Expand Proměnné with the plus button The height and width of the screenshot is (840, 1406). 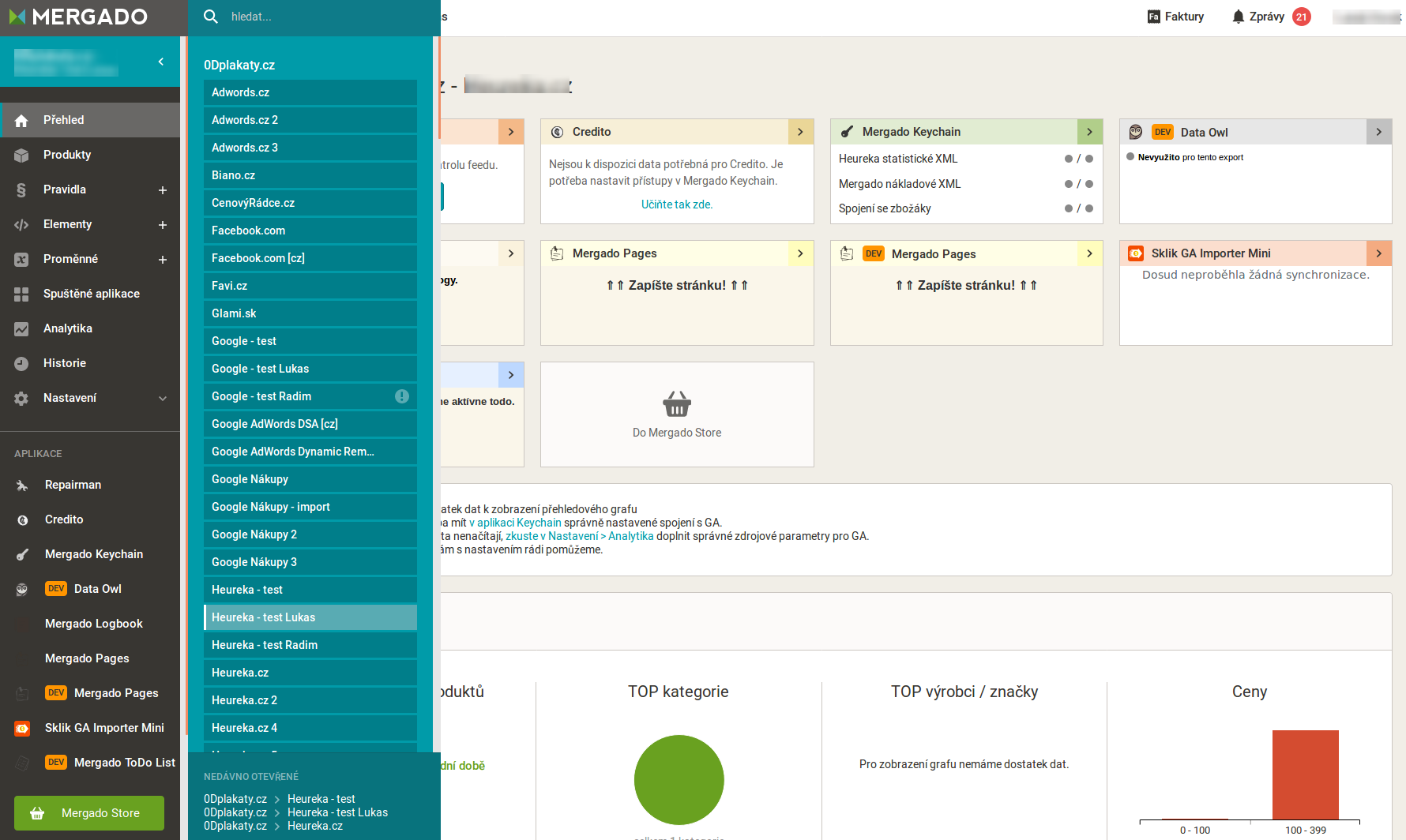click(x=163, y=260)
